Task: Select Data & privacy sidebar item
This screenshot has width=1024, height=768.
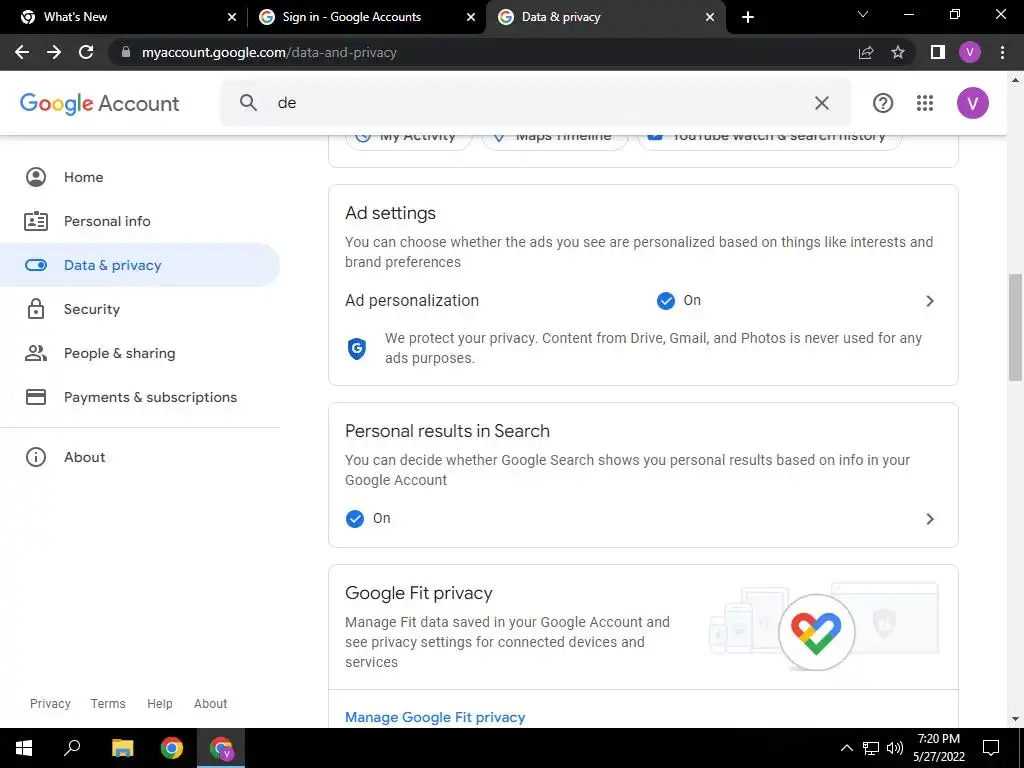Action: (140, 265)
